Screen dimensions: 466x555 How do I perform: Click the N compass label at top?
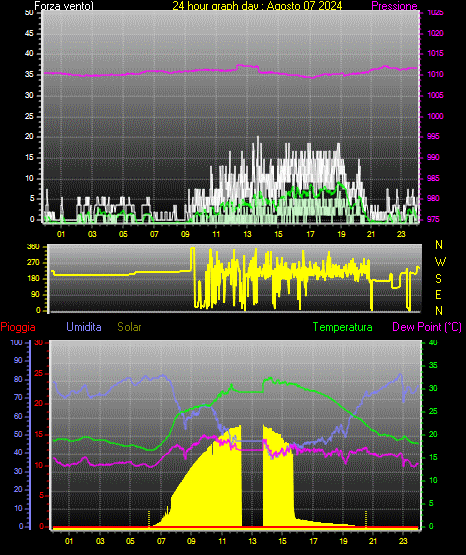click(x=439, y=245)
